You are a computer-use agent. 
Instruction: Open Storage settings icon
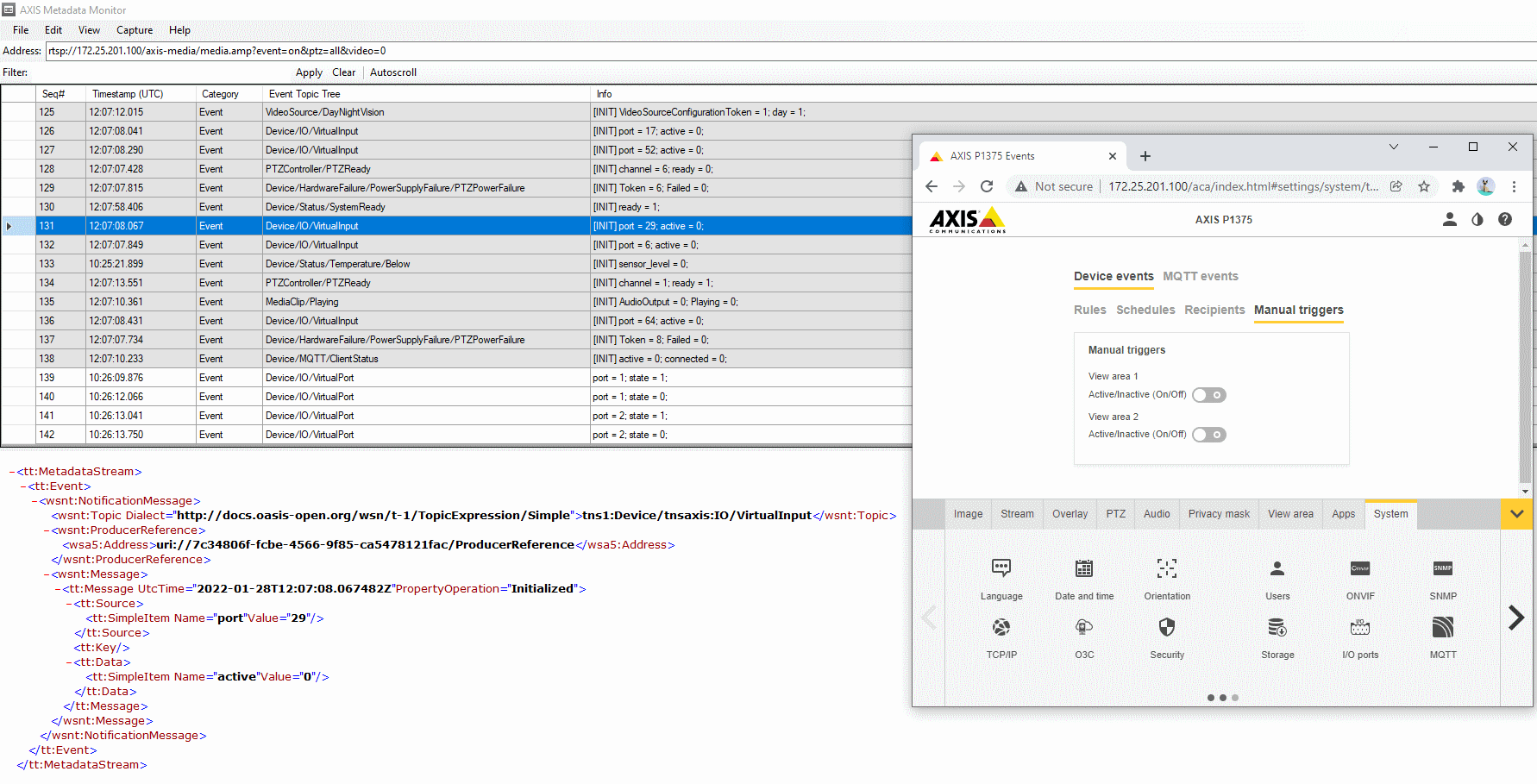click(1277, 627)
